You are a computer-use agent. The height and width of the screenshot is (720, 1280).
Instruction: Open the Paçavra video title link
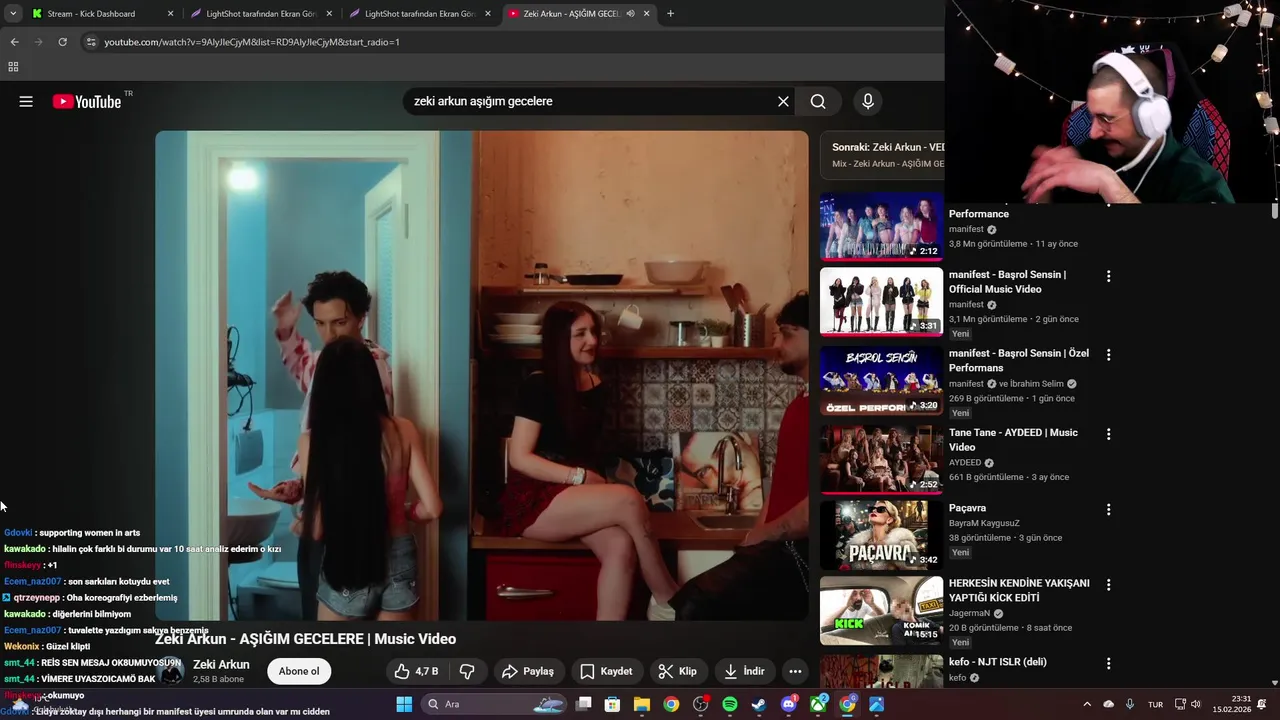point(967,508)
